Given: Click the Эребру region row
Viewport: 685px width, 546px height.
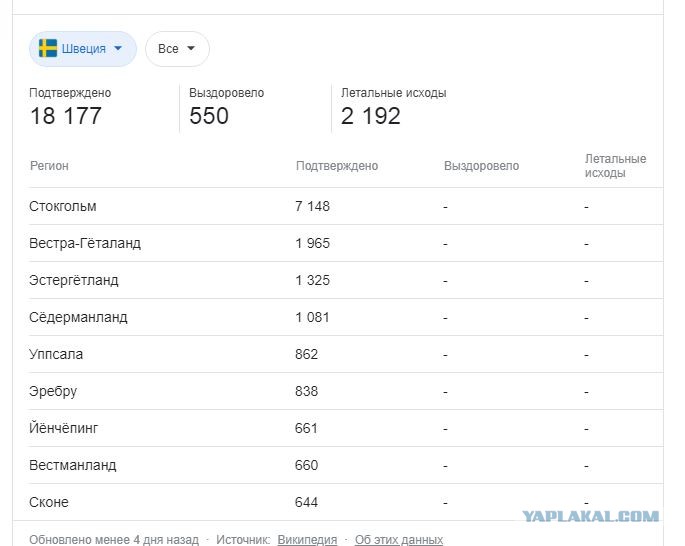Looking at the screenshot, I should pos(346,391).
